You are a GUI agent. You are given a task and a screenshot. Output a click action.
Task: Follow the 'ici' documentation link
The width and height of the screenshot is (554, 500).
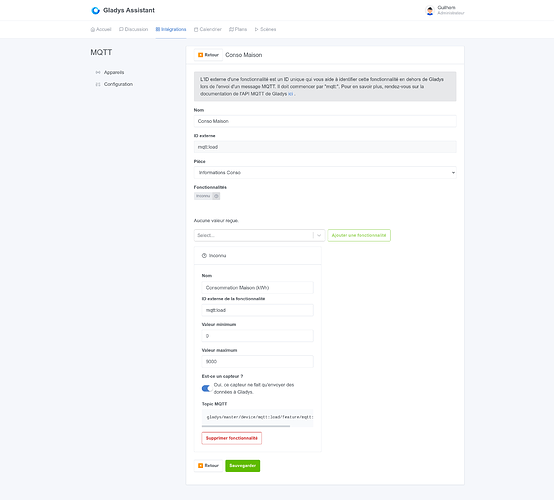[x=290, y=94]
